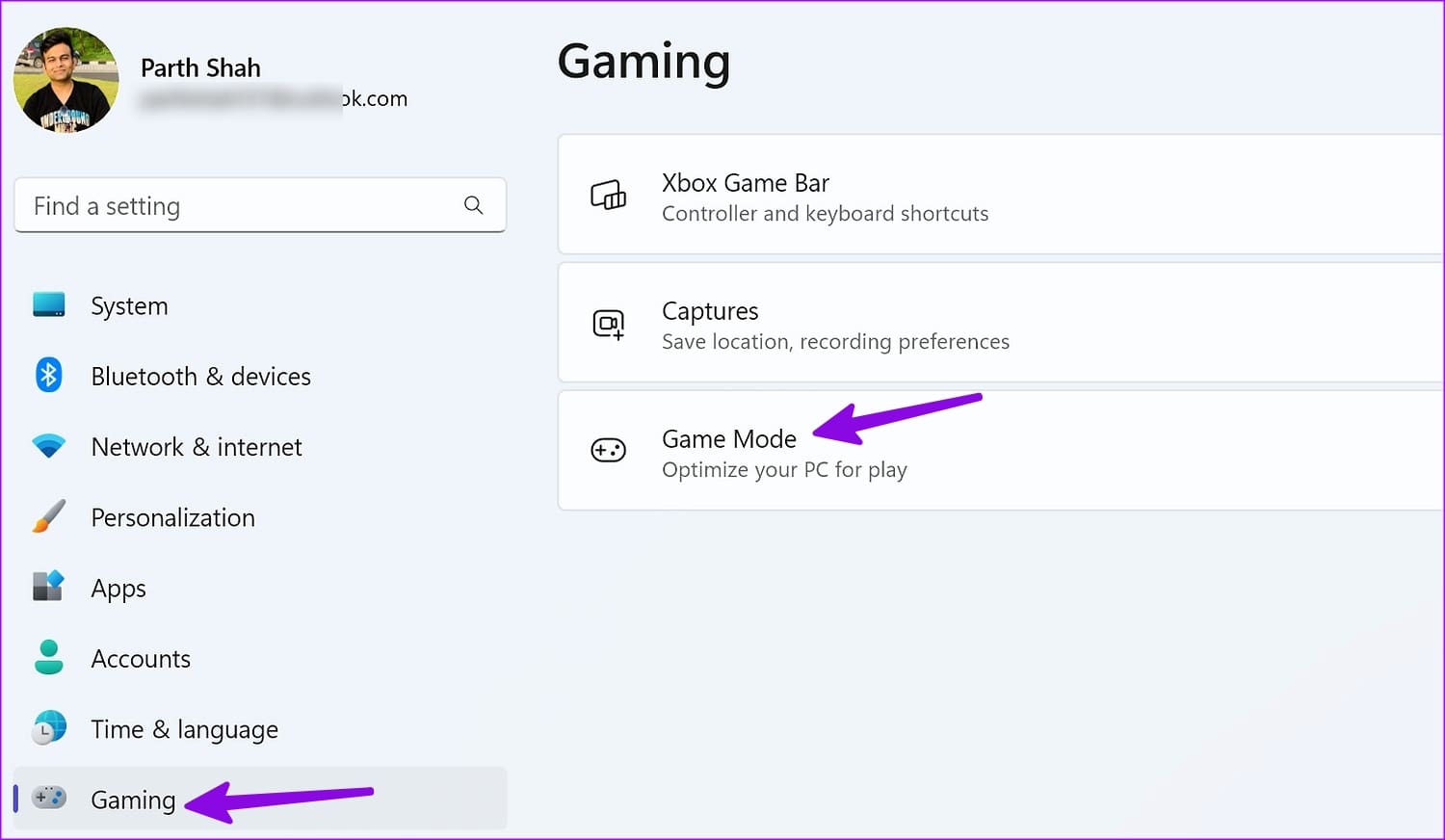Open the Xbox Game Bar settings card
Viewport: 1445px width, 840px height.
(867, 195)
